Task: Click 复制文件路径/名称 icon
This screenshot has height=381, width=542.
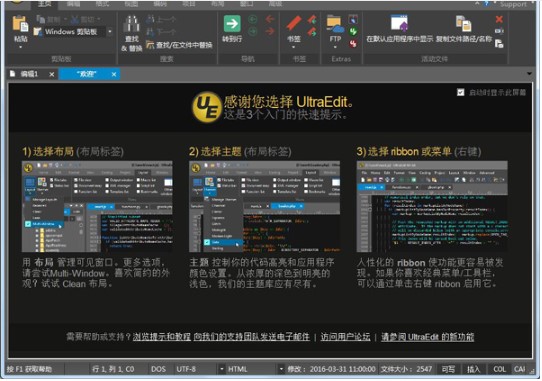Action: [x=463, y=24]
